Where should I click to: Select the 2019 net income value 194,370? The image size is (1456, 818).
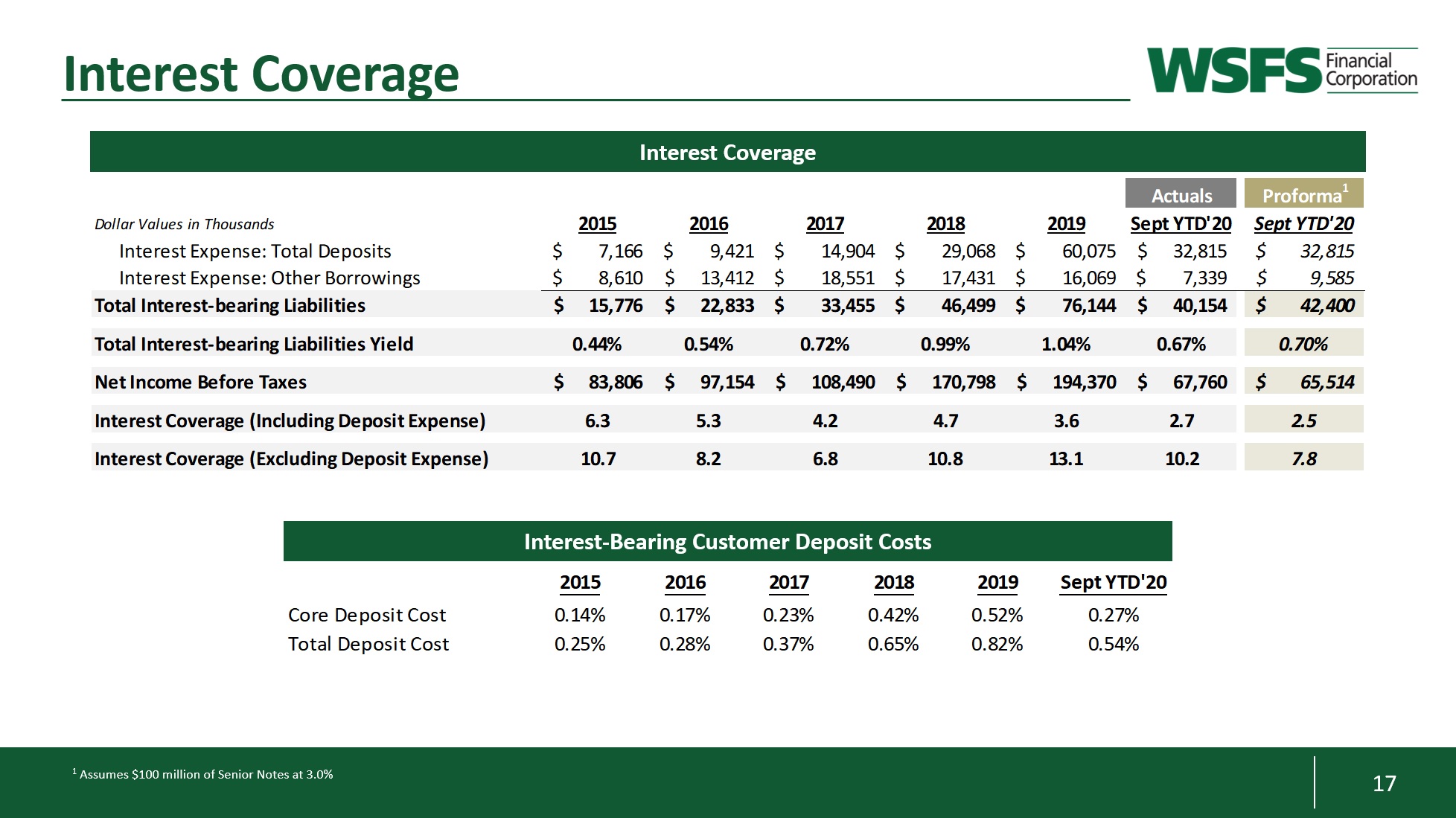point(1083,382)
